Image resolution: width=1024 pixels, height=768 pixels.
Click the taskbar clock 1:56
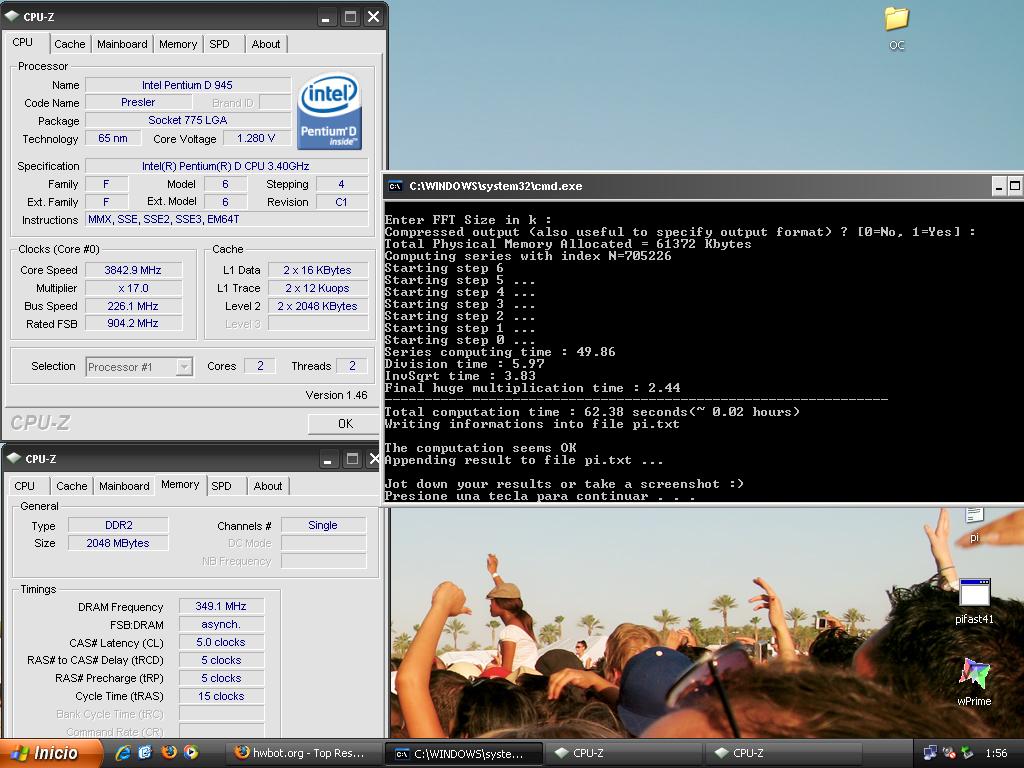pos(996,753)
